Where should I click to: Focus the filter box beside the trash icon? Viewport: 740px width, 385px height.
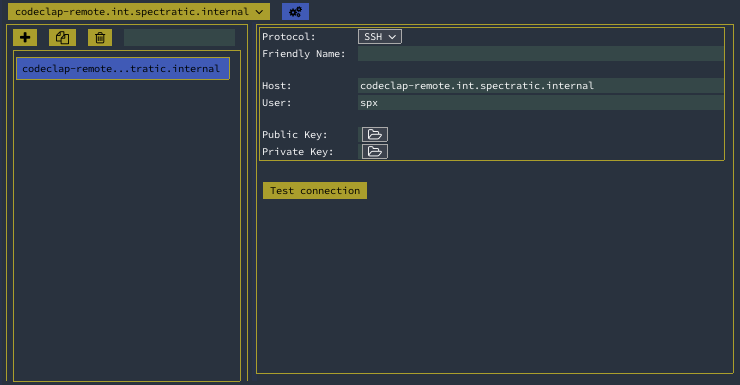click(x=179, y=38)
